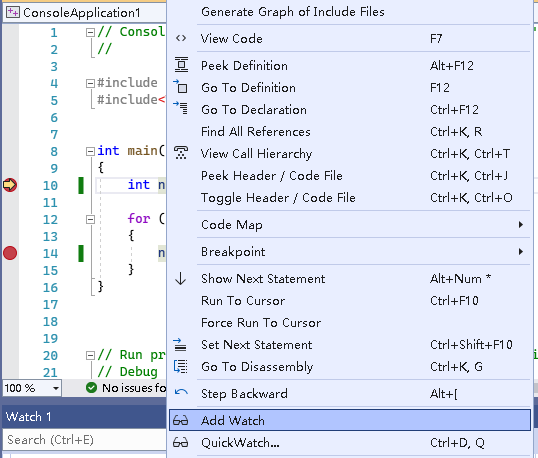Image resolution: width=538 pixels, height=458 pixels.
Task: Click the View Call Hierarchy icon
Action: (181, 153)
